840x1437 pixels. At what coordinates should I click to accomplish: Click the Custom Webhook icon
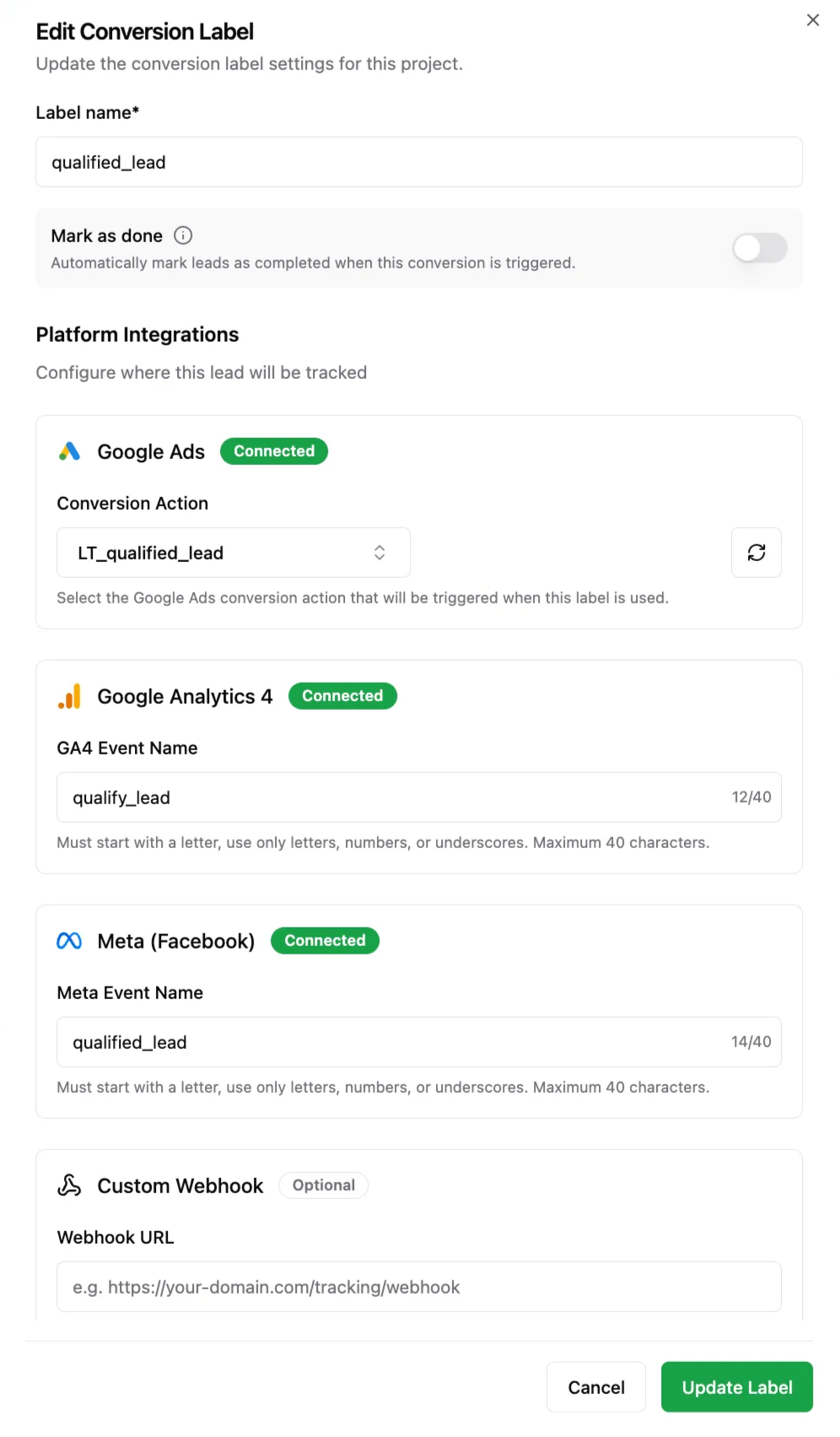[x=68, y=1186]
